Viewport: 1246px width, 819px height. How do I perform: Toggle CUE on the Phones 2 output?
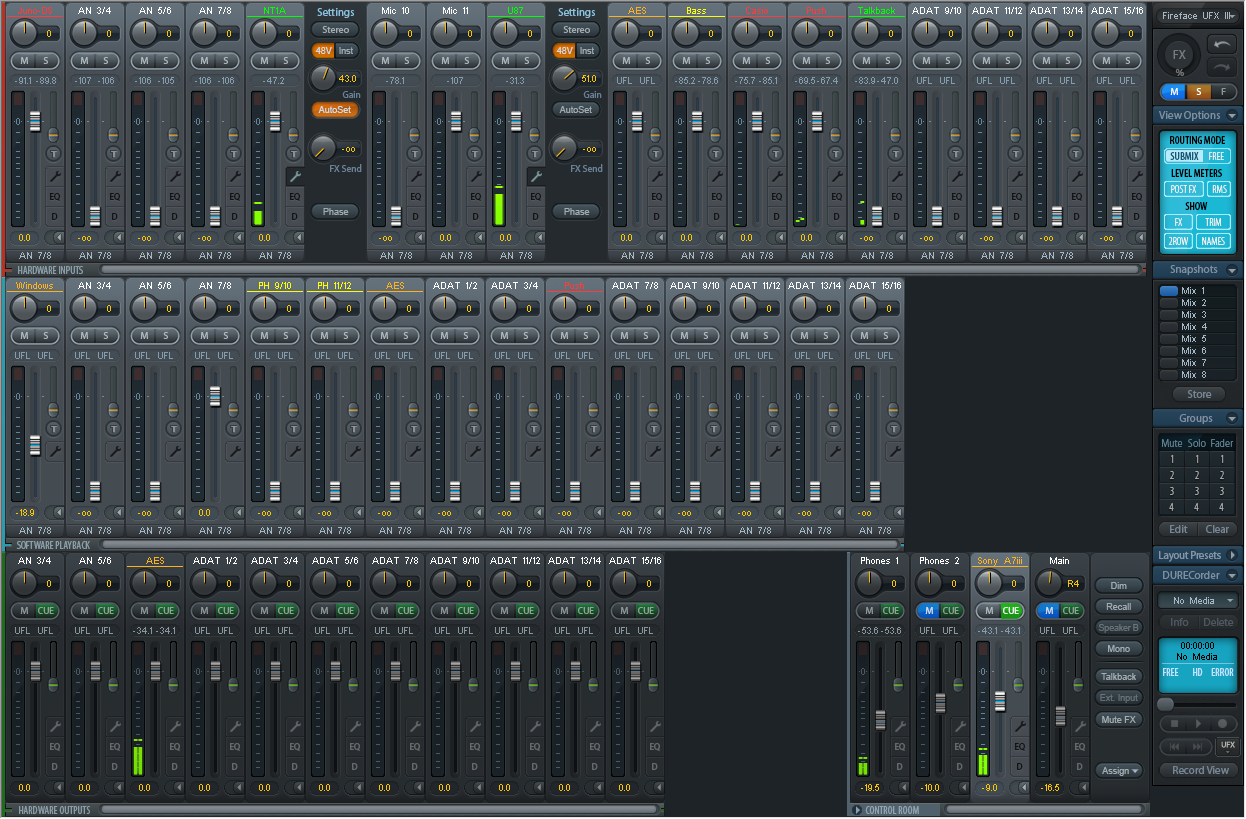point(950,610)
